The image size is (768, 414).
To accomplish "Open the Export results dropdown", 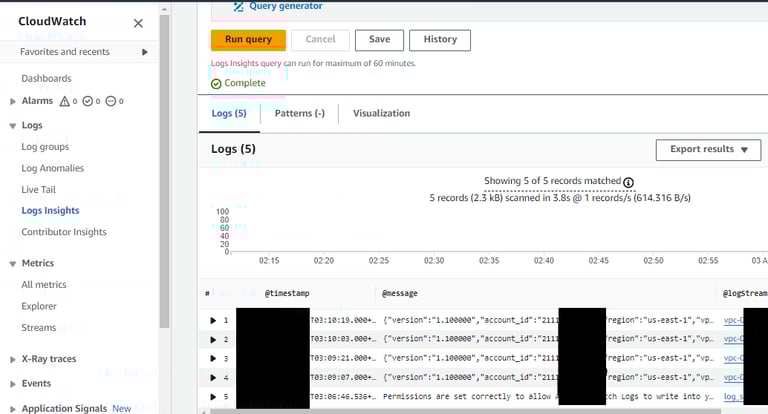I will pyautogui.click(x=708, y=149).
